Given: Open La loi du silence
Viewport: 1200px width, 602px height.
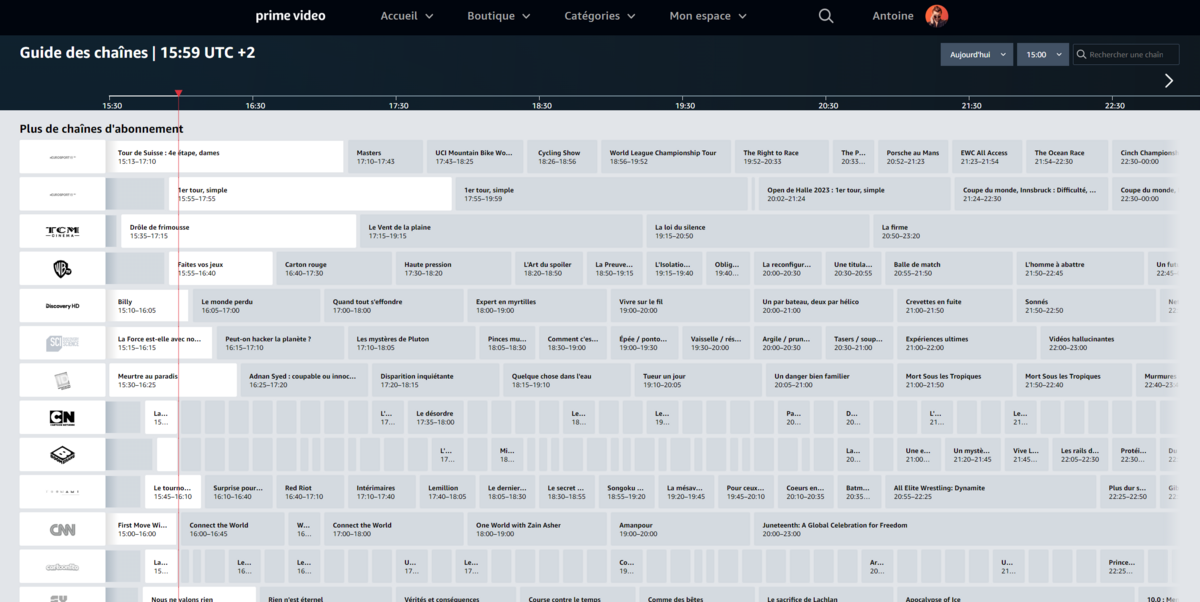Looking at the screenshot, I should coord(759,231).
